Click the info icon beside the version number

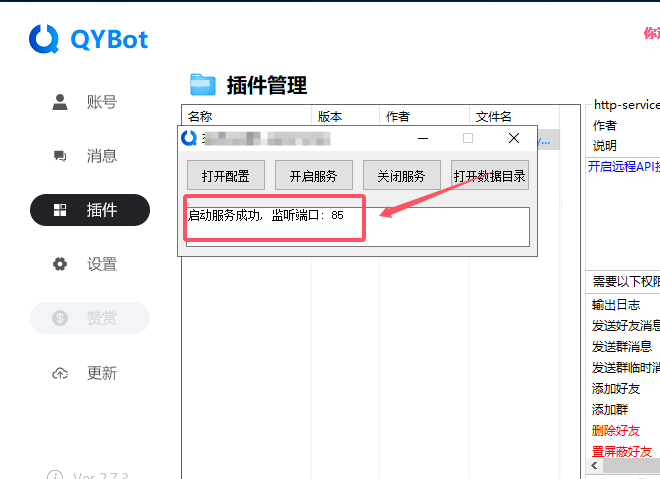[55, 476]
